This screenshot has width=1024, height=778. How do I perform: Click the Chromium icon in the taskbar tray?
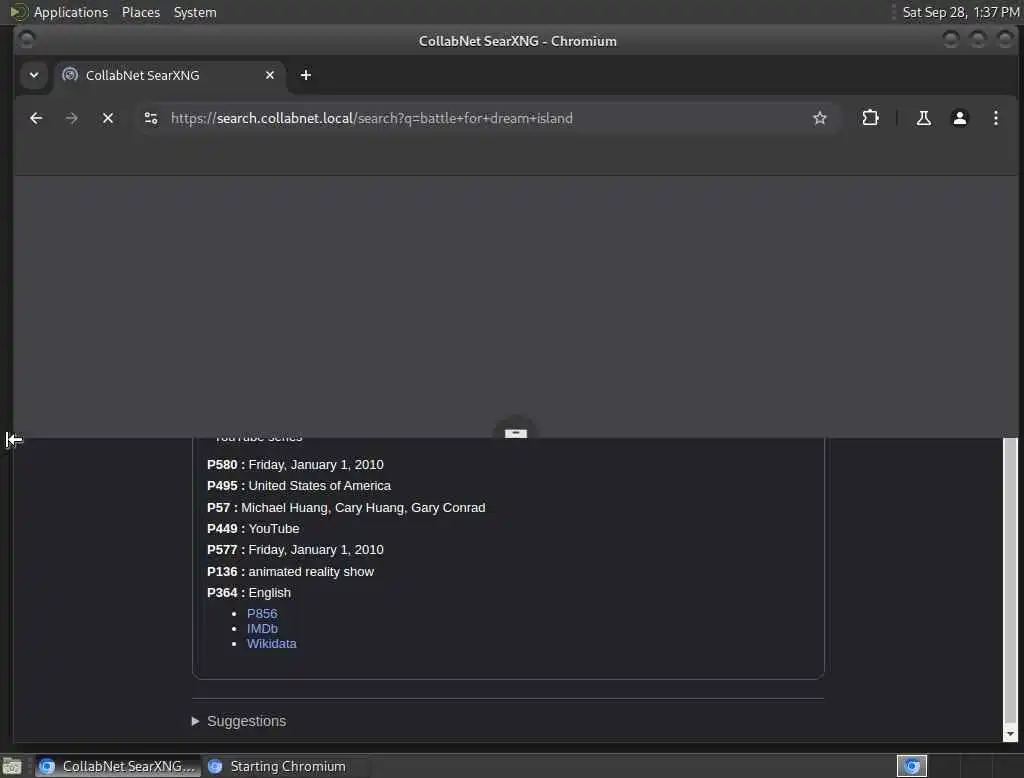[x=912, y=766]
